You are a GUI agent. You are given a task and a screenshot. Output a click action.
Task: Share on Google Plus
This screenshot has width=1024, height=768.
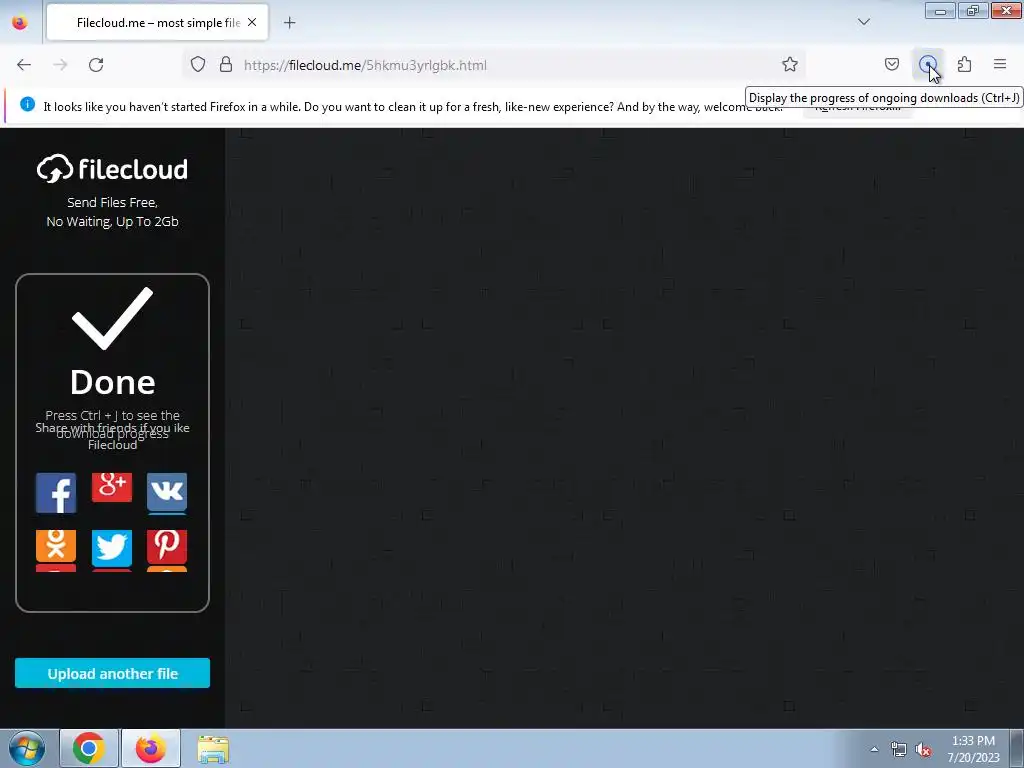point(112,488)
